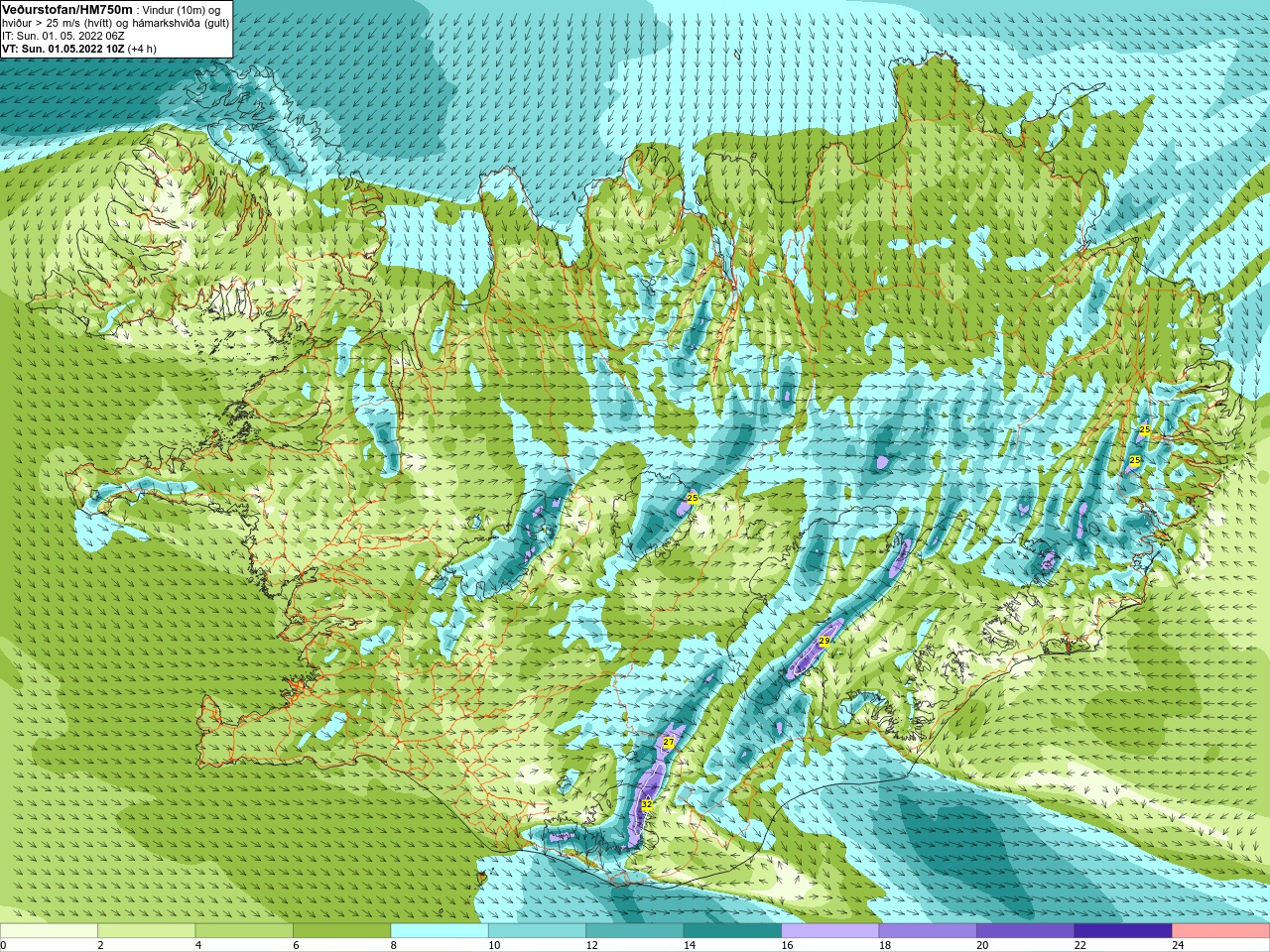Click the teal 12–14 legend swatch
Screen dimensions: 1270x952
635,930
